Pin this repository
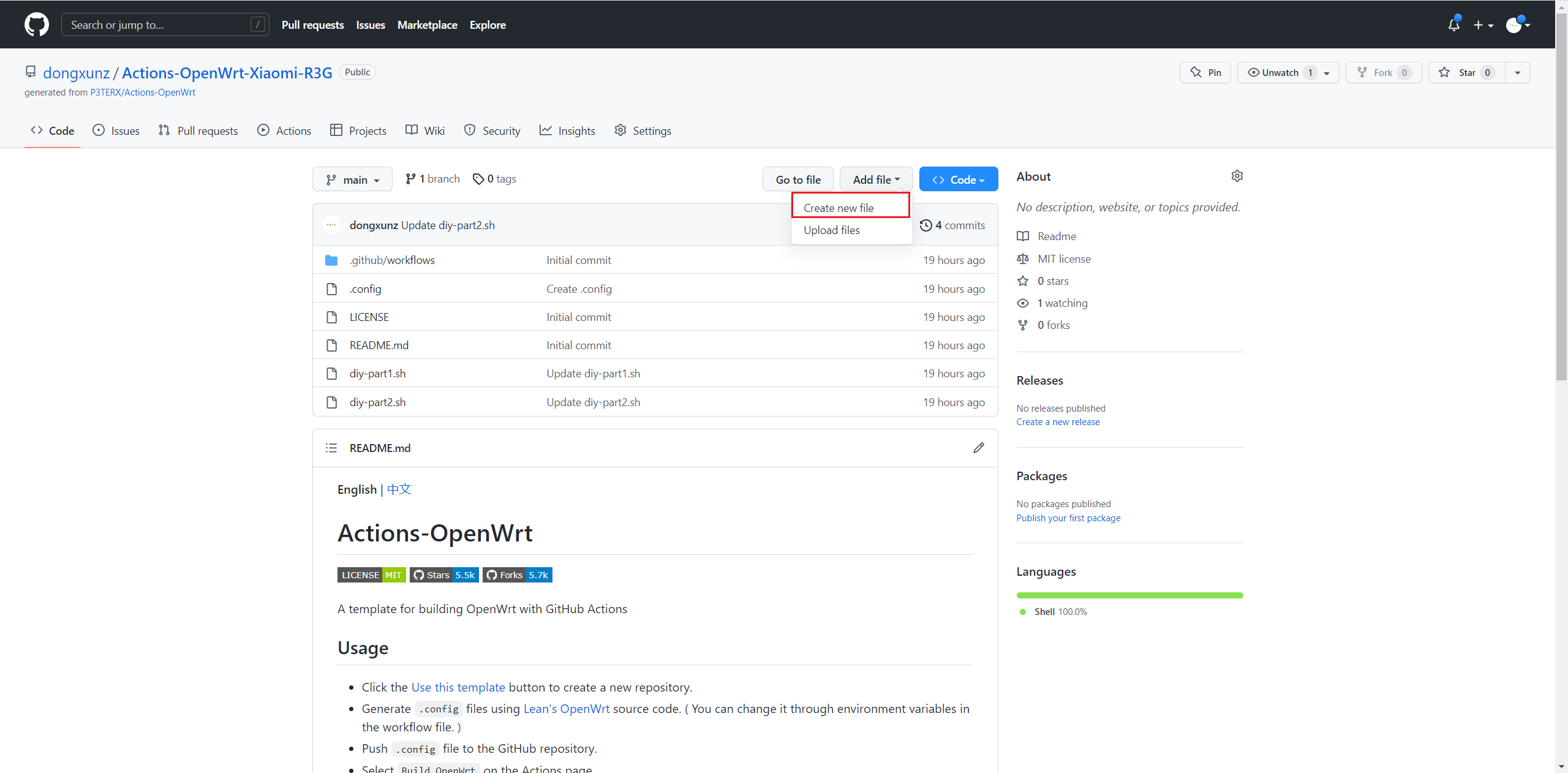1568x773 pixels. (x=1205, y=72)
